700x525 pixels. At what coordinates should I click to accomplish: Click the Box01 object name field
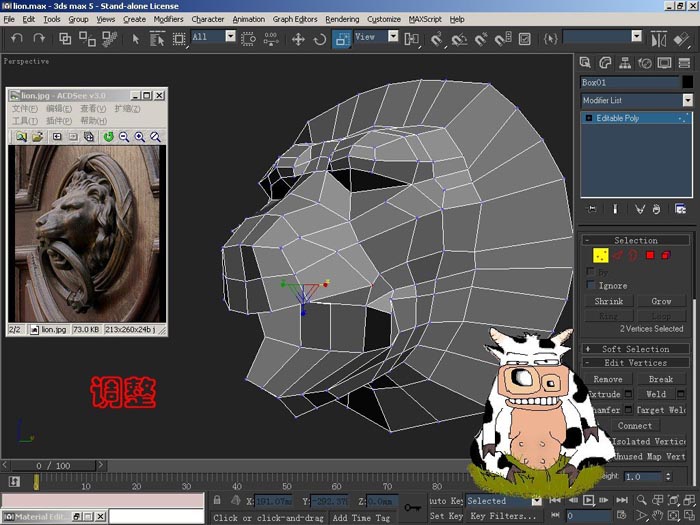629,82
